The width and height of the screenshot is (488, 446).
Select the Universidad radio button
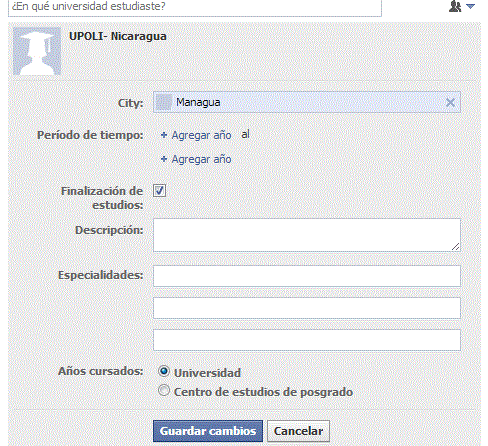[164, 371]
